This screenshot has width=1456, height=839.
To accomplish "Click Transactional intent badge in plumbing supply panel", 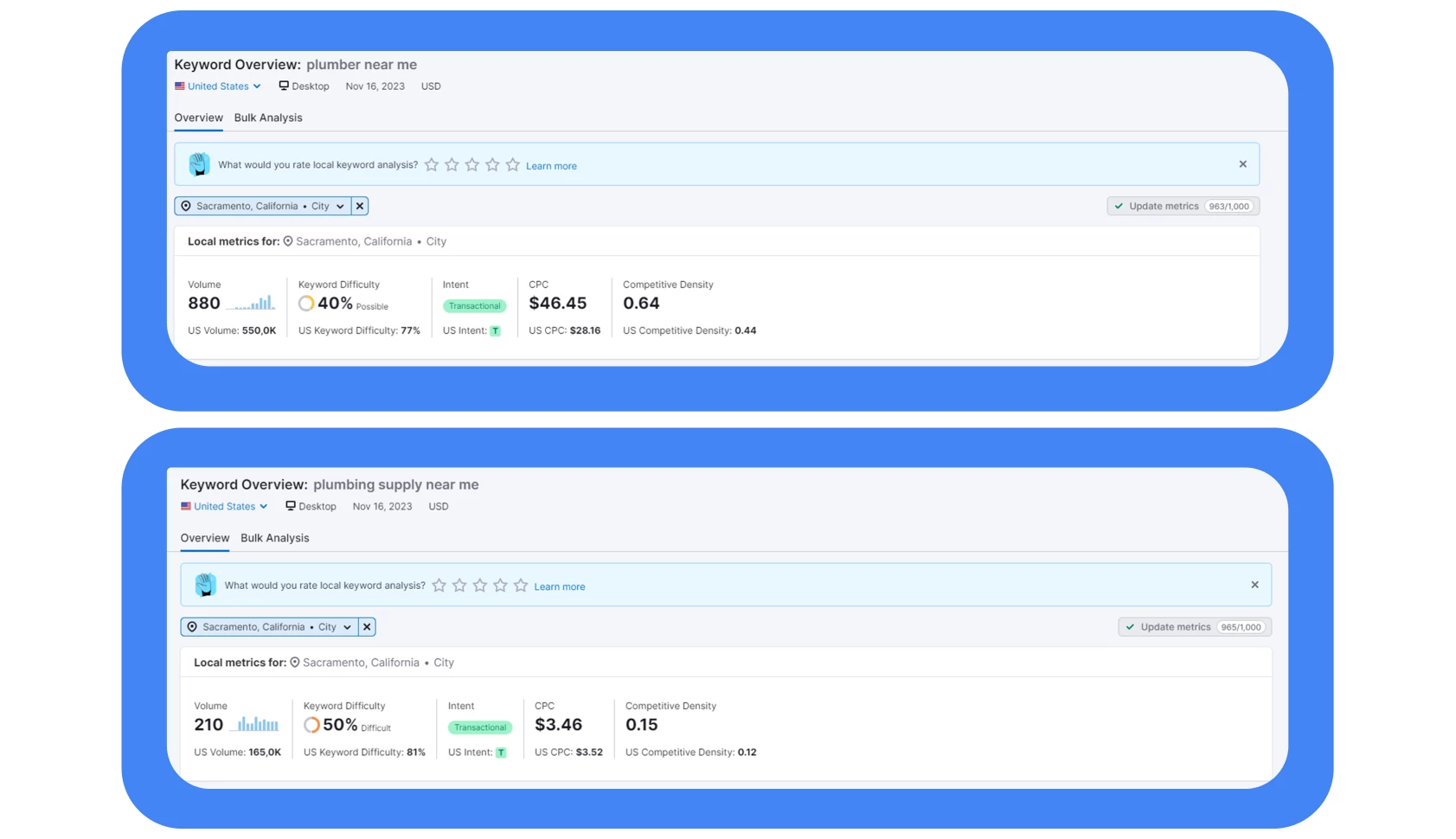I will click(x=480, y=727).
